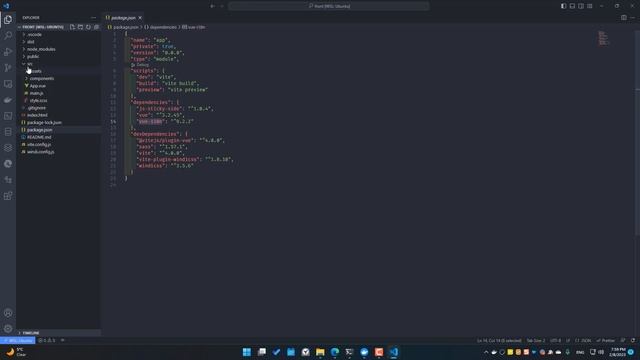Click LF end-of-line indicator in status bar
Screen dimensions: 640x360
[568, 340]
